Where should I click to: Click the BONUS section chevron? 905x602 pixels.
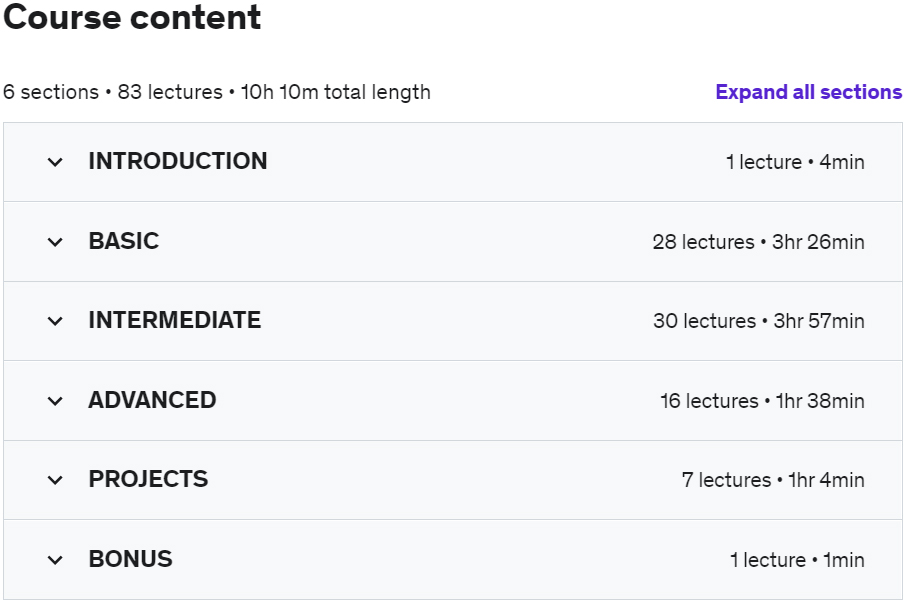point(55,560)
